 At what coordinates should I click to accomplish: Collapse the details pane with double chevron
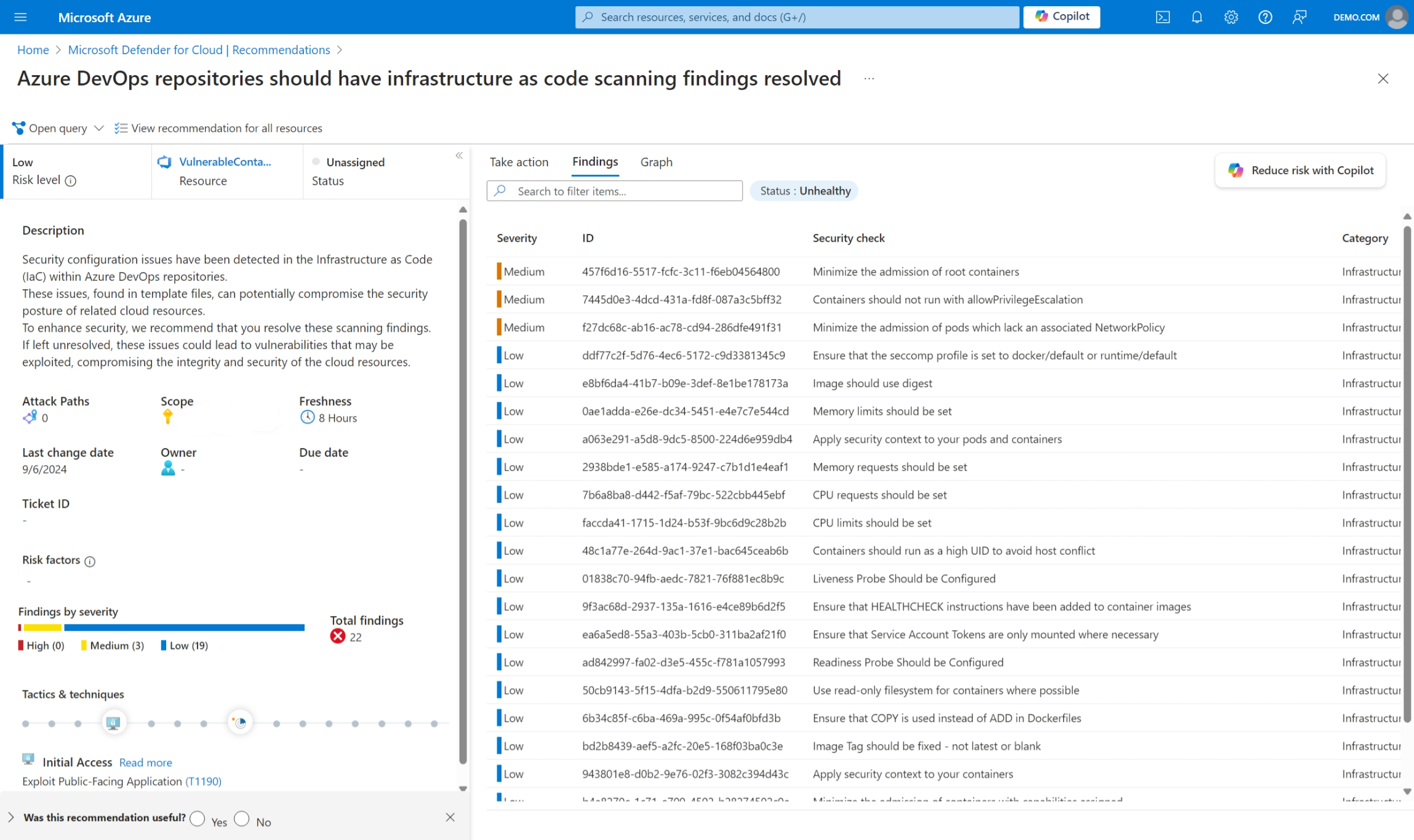pos(459,156)
